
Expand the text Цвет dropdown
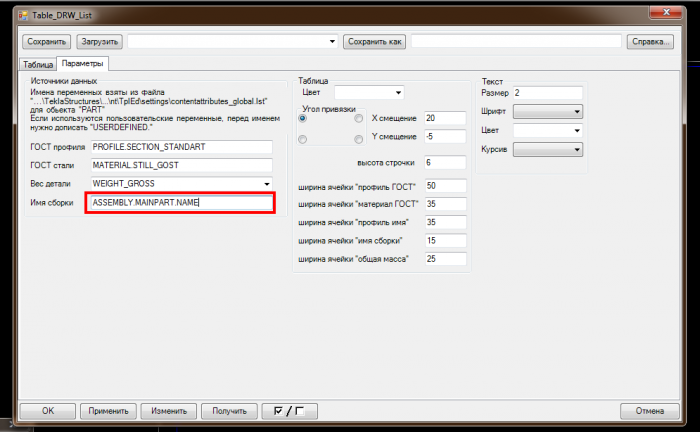(x=547, y=130)
